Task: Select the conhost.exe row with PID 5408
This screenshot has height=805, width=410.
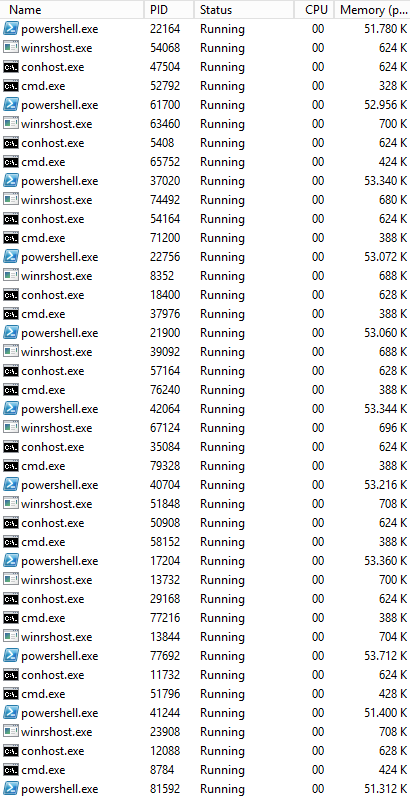Action: point(205,143)
